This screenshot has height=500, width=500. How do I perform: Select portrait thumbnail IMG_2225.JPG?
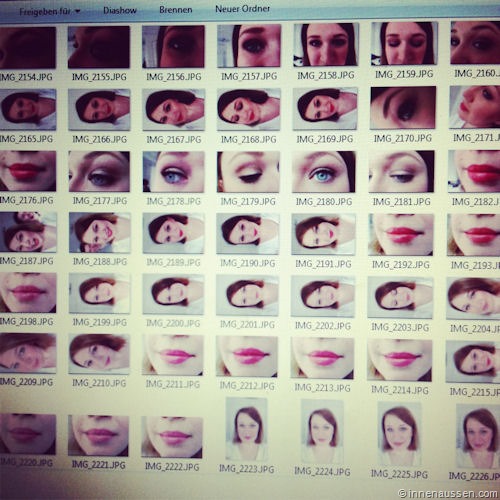[399, 433]
